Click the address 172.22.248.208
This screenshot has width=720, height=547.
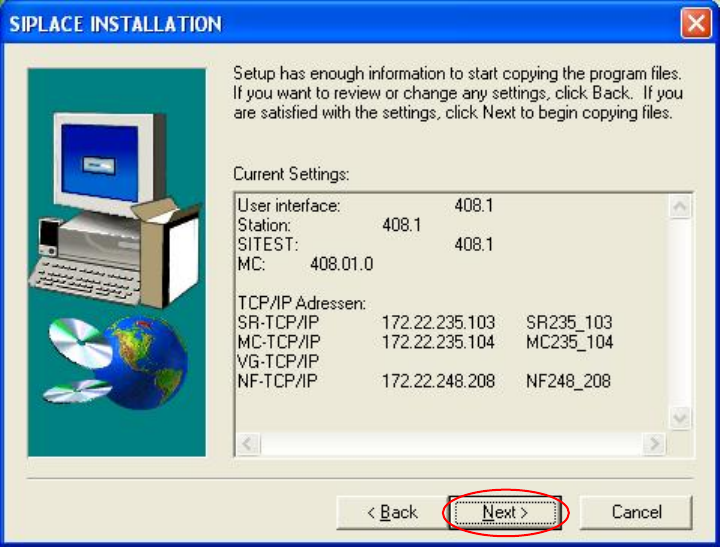tap(439, 381)
